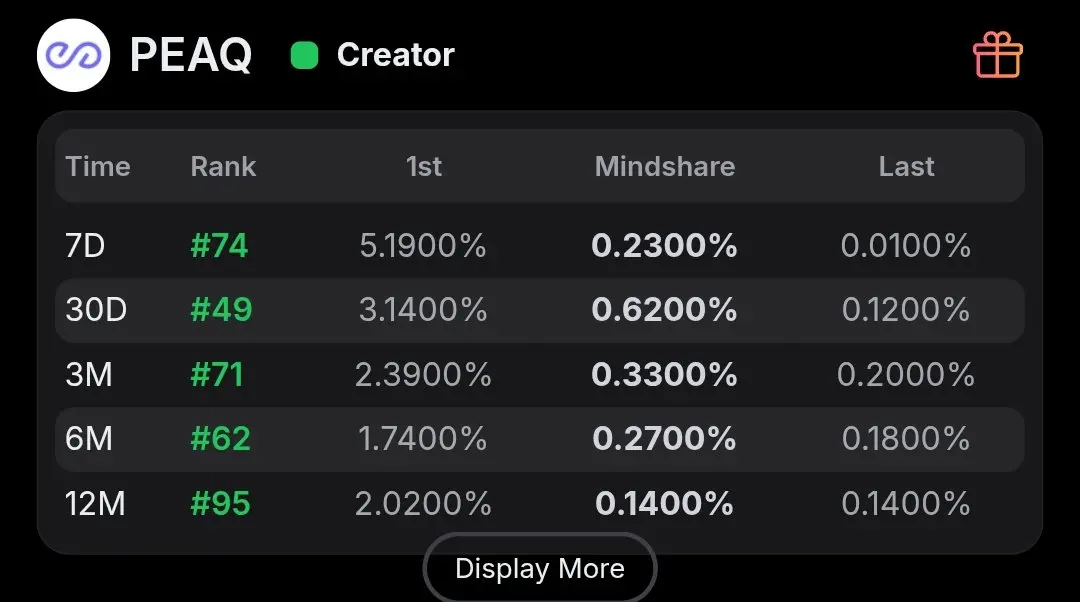The width and height of the screenshot is (1080, 602).
Task: Expand table with Display More button
Action: tap(540, 569)
